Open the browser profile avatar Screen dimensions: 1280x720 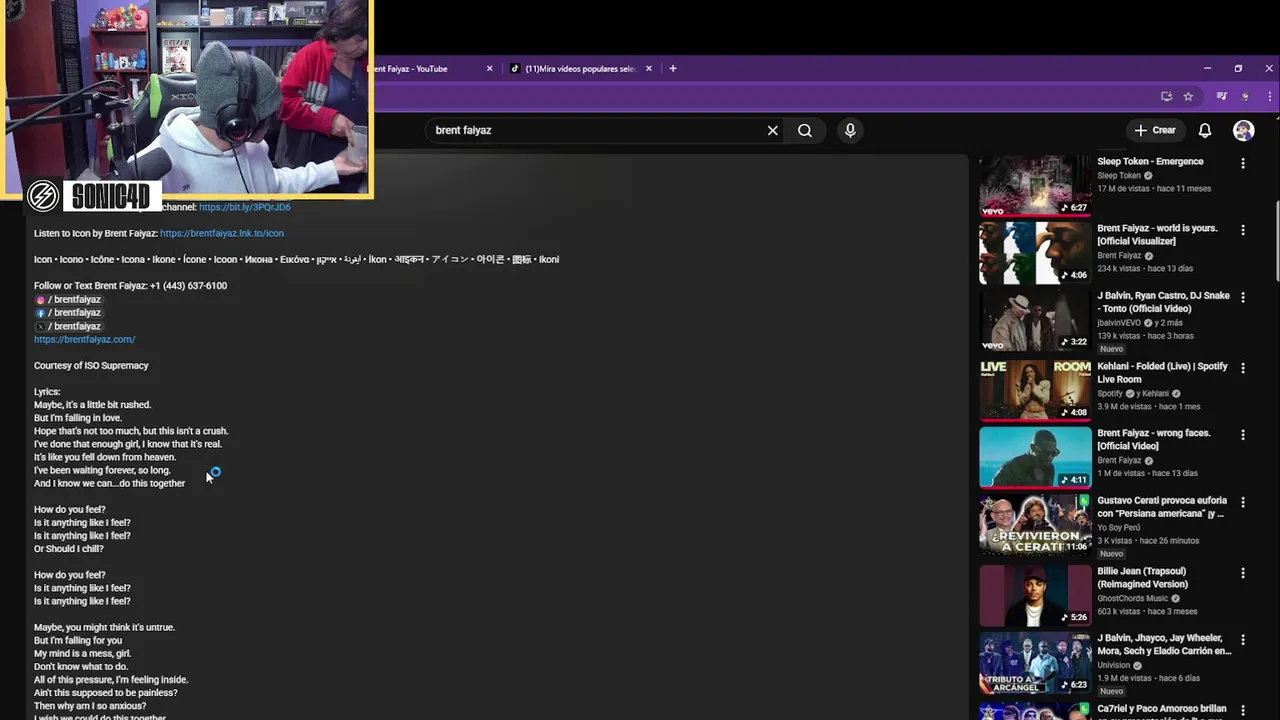(x=1244, y=96)
